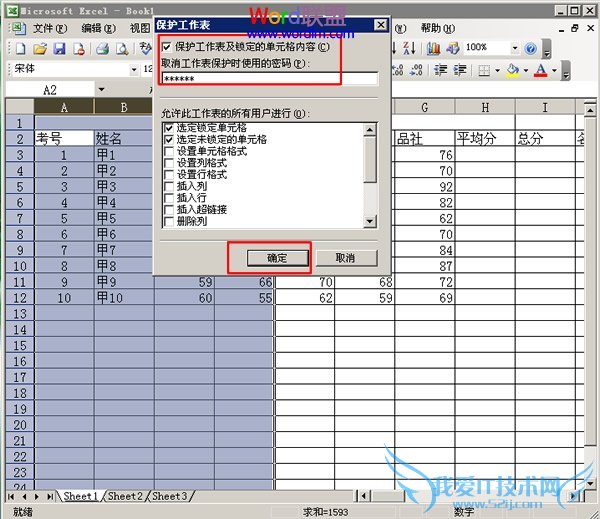Click the Excel workbook icon beside File menu
The width and height of the screenshot is (600, 519).
pos(18,28)
